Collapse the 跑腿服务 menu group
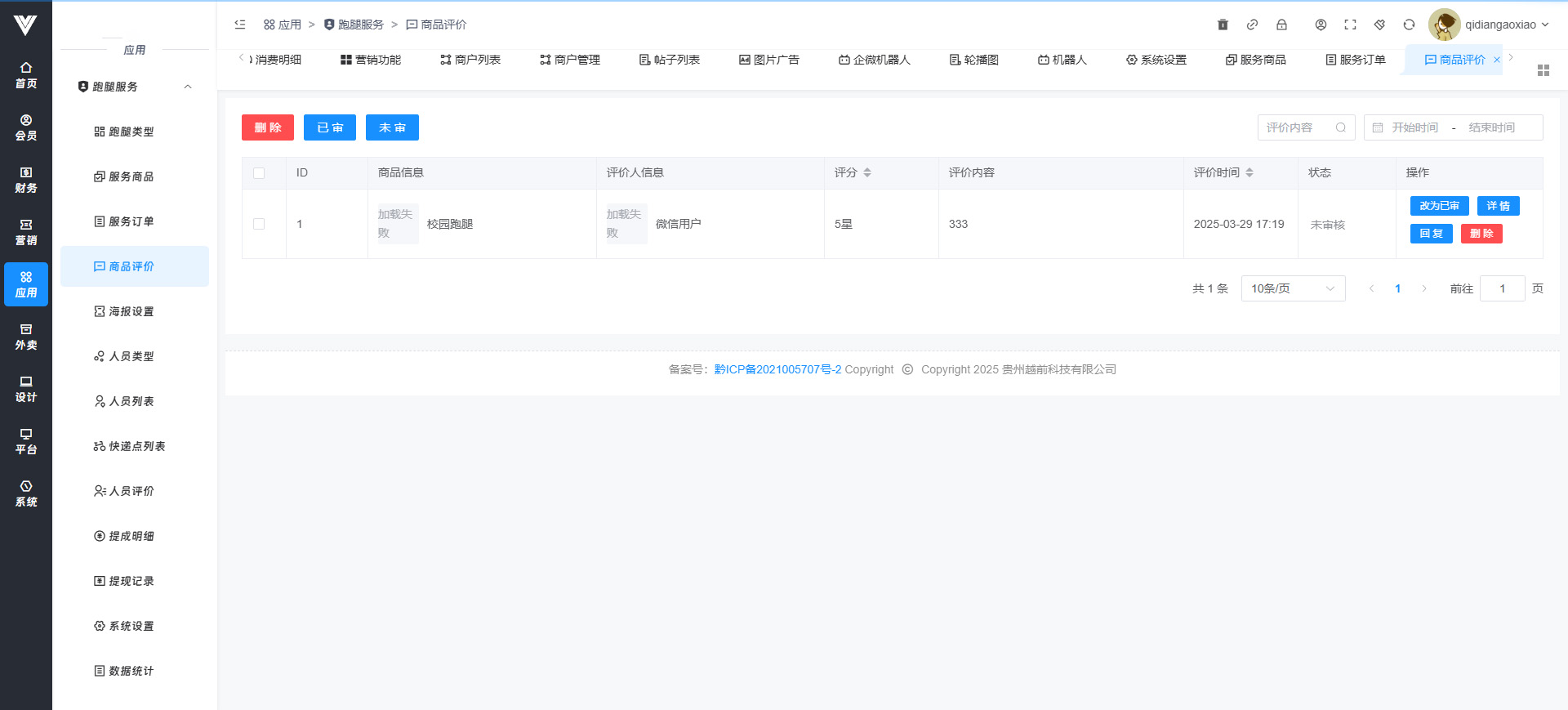 click(x=188, y=87)
